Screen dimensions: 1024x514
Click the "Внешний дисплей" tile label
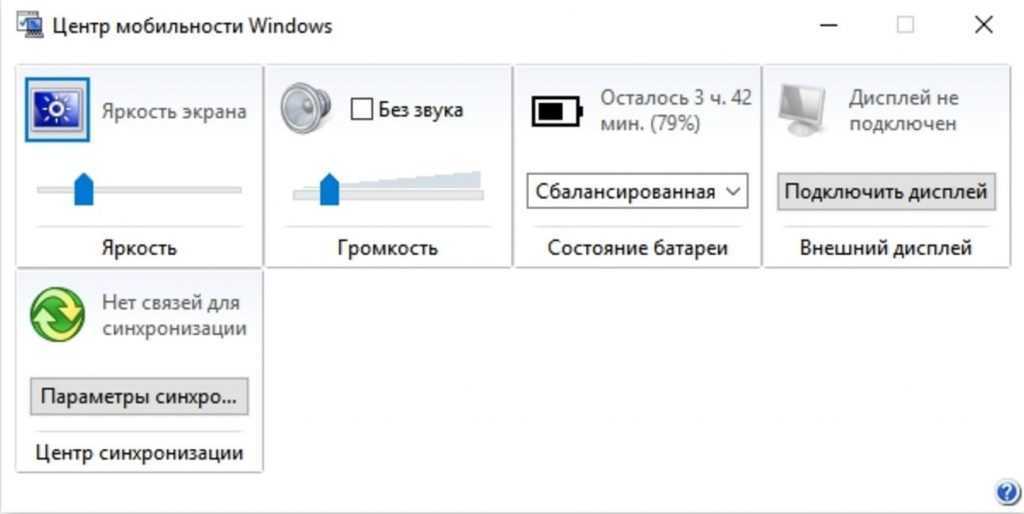(x=886, y=248)
